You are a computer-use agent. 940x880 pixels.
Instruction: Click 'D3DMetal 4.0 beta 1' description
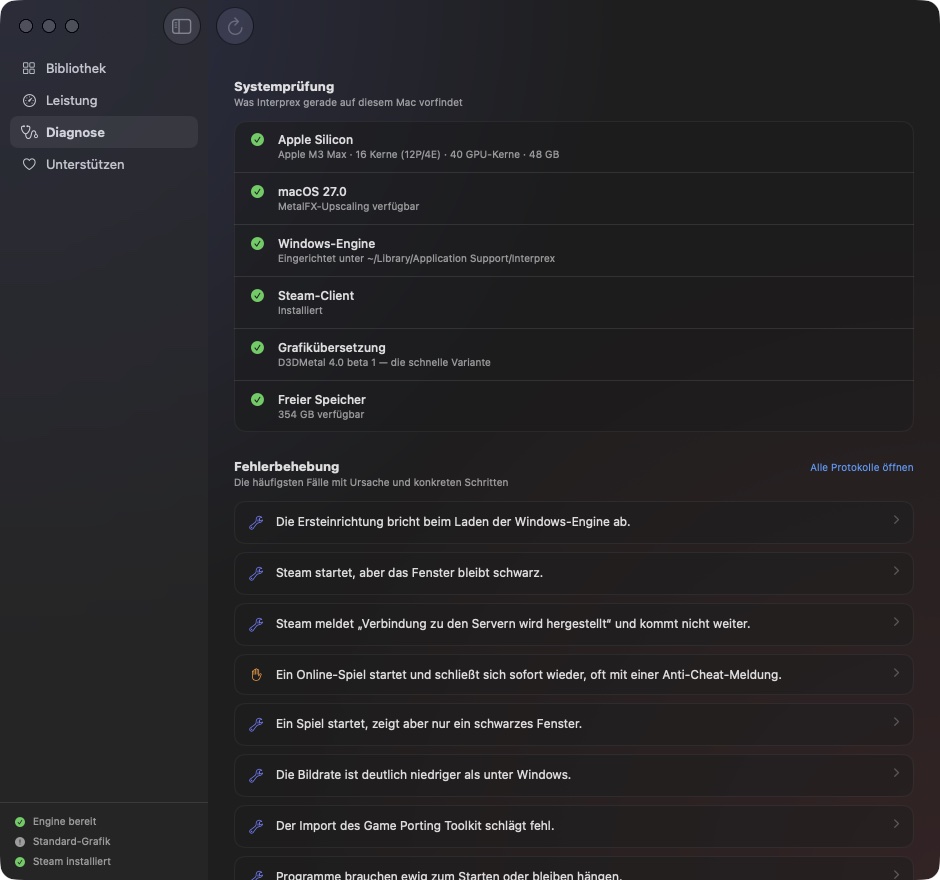[384, 363]
